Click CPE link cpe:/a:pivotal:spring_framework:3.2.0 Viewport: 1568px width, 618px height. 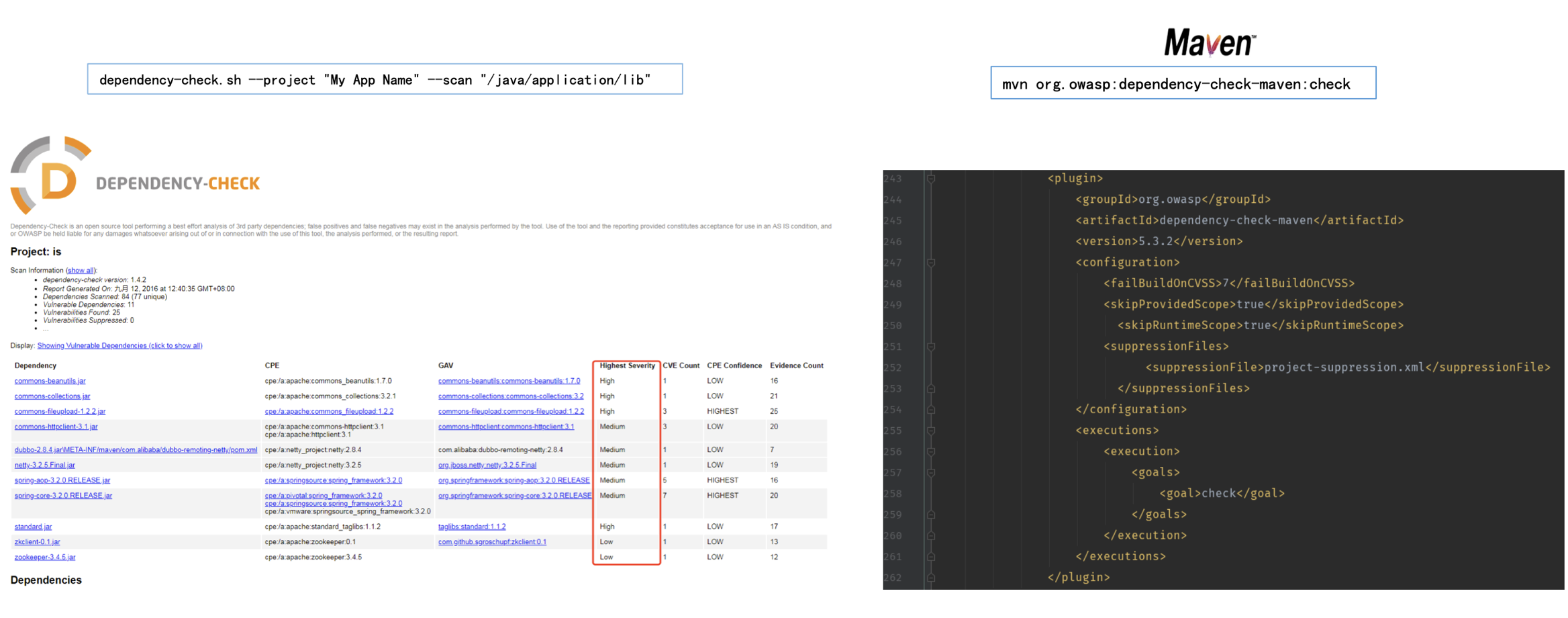tap(323, 496)
